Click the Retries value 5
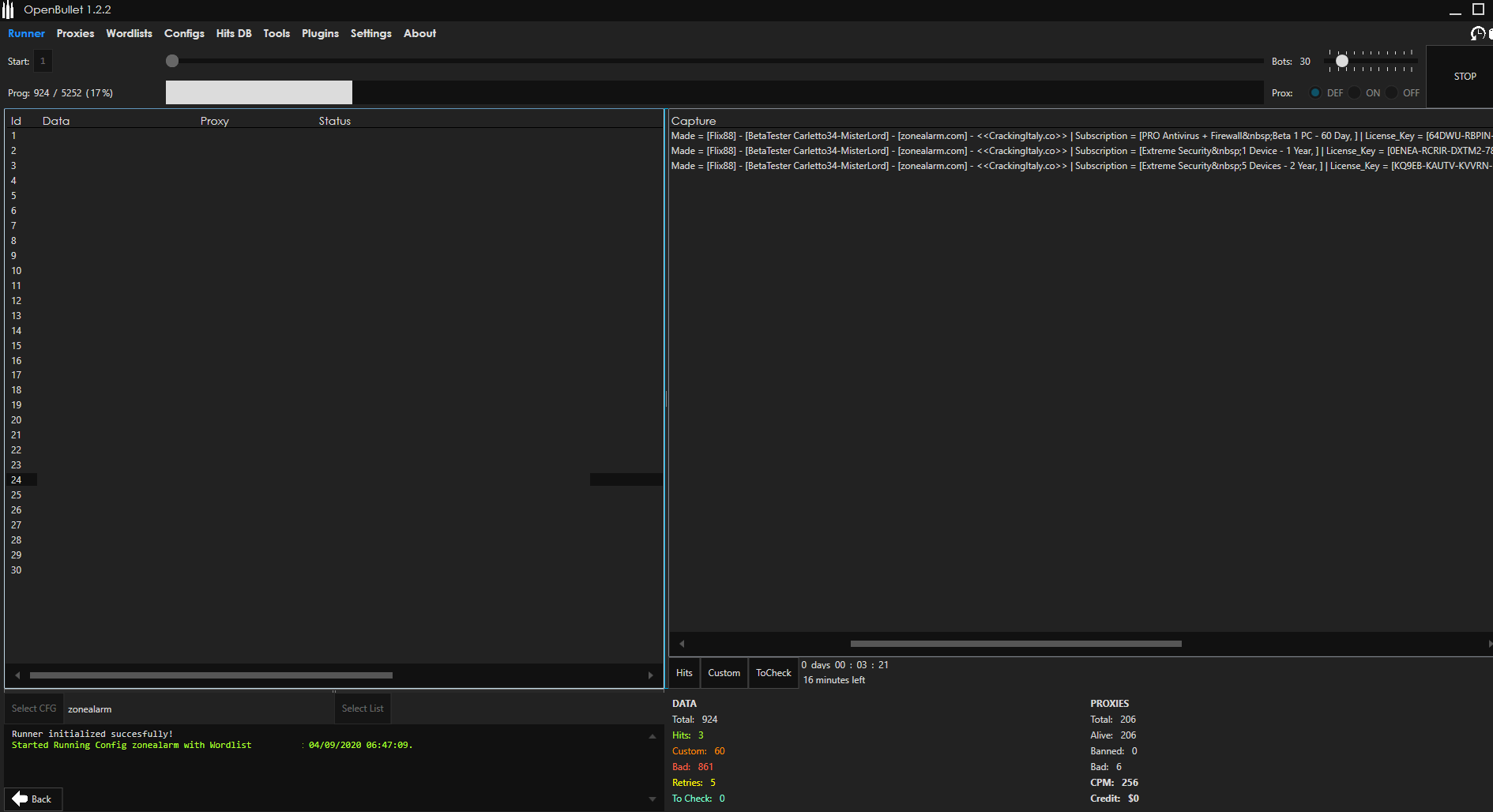 pyautogui.click(x=713, y=783)
